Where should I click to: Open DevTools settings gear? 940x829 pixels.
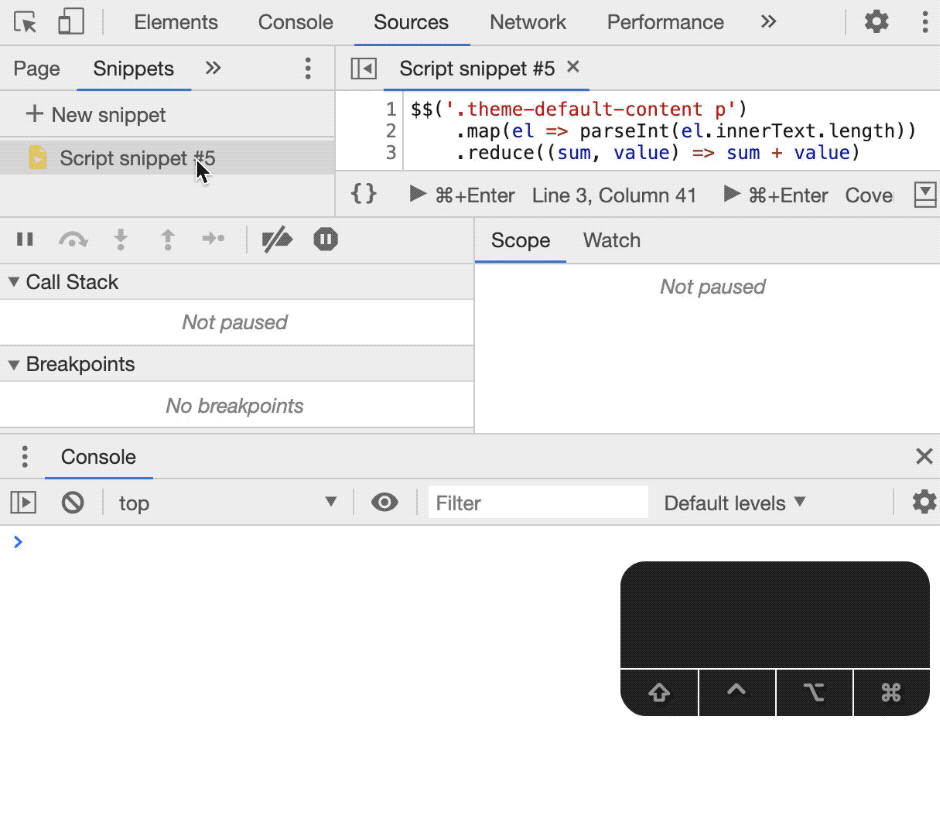(x=876, y=22)
